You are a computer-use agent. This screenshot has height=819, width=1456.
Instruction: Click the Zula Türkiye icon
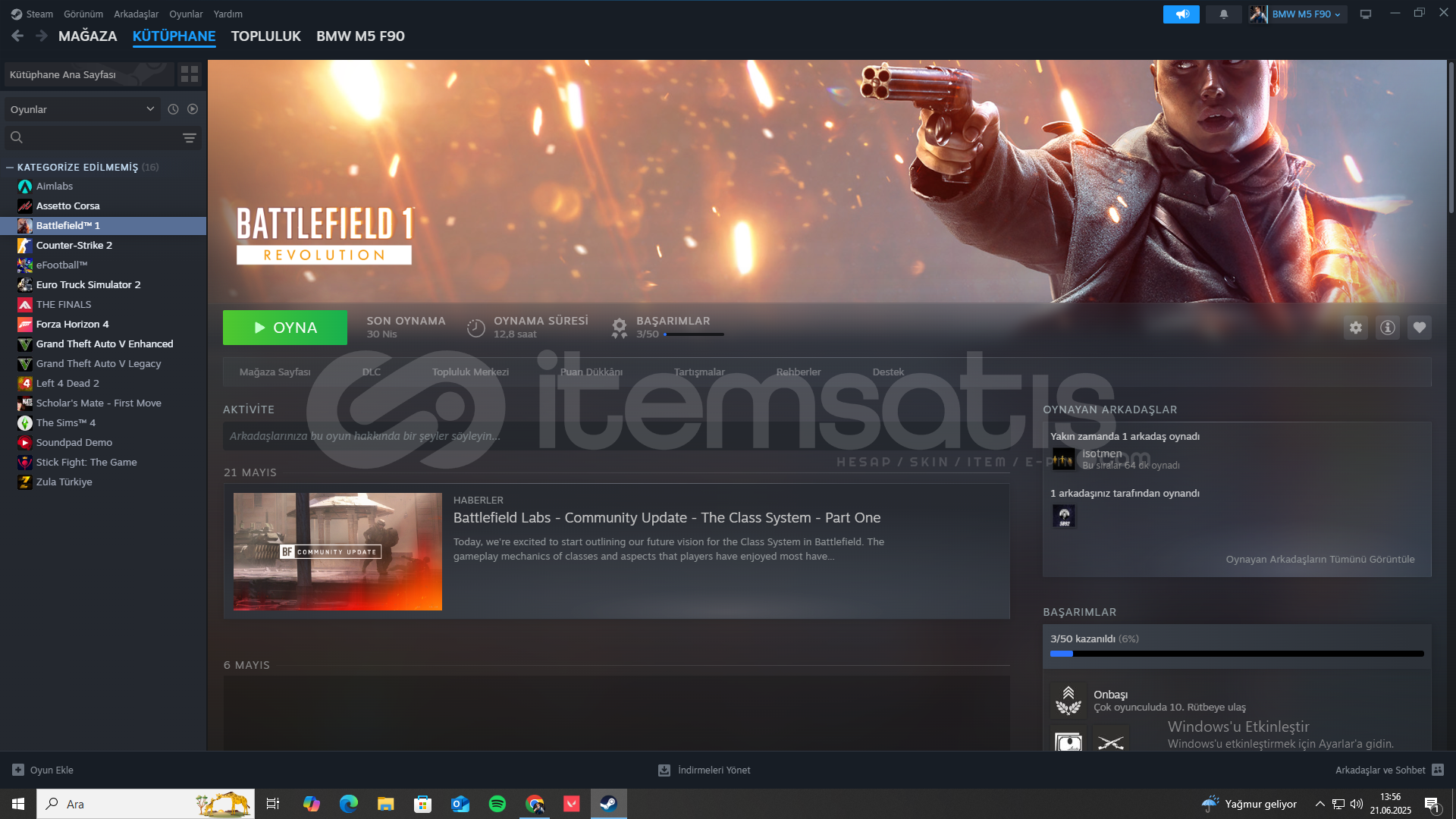point(25,482)
